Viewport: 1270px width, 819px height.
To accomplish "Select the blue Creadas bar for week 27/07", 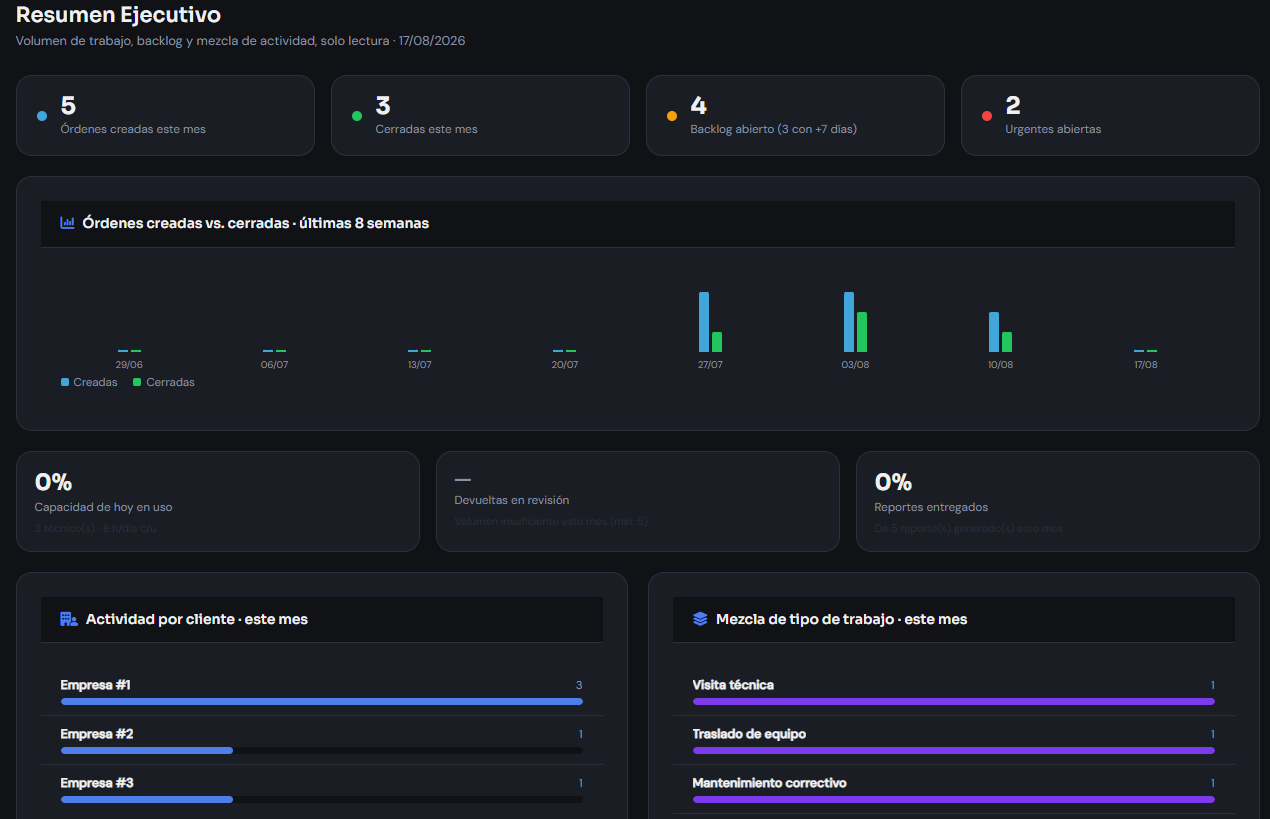I will pos(704,322).
